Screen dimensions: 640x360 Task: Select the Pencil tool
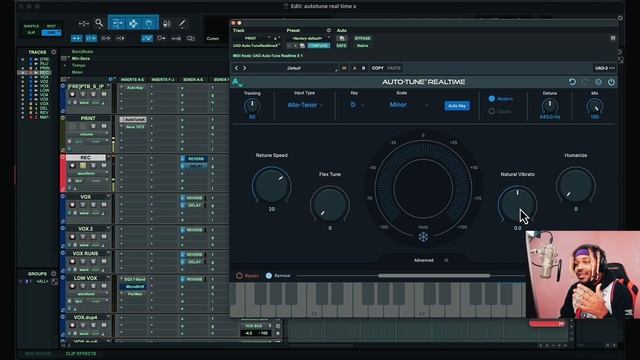(x=182, y=23)
